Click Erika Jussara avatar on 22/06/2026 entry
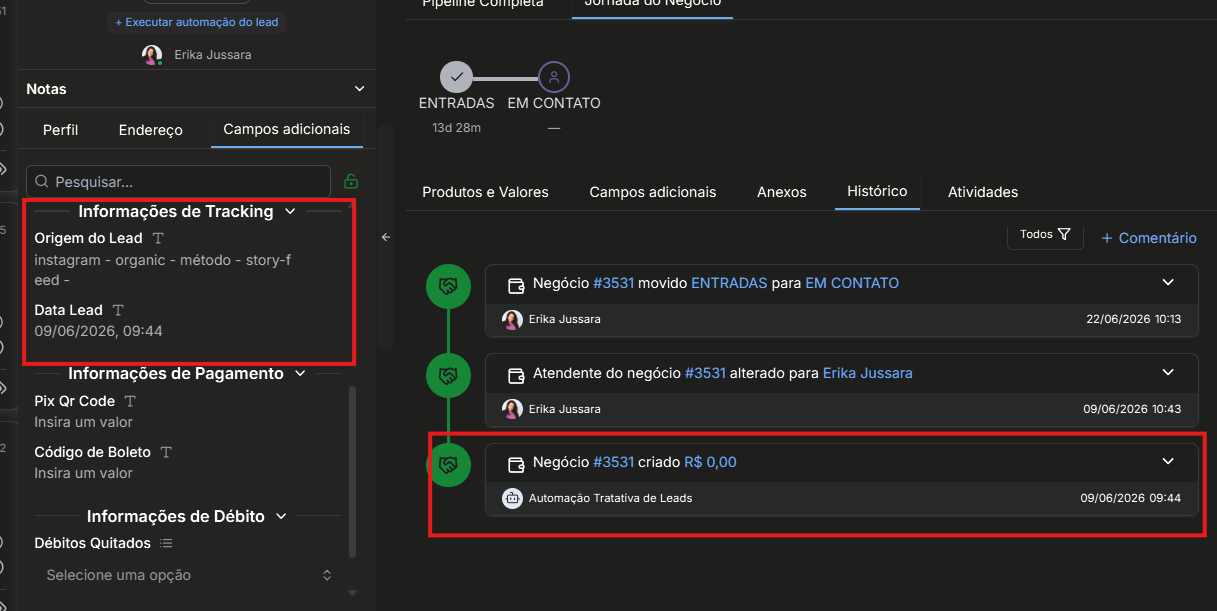This screenshot has height=611, width=1217. [512, 320]
